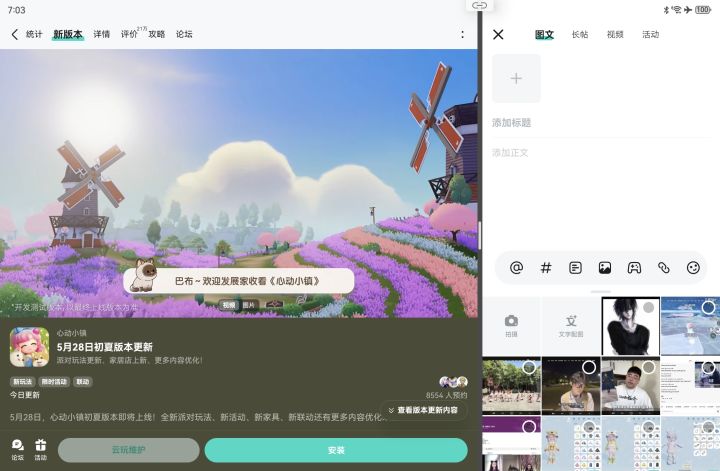Focus the 添加标题 title field
The height and width of the screenshot is (471, 720).
tap(602, 123)
